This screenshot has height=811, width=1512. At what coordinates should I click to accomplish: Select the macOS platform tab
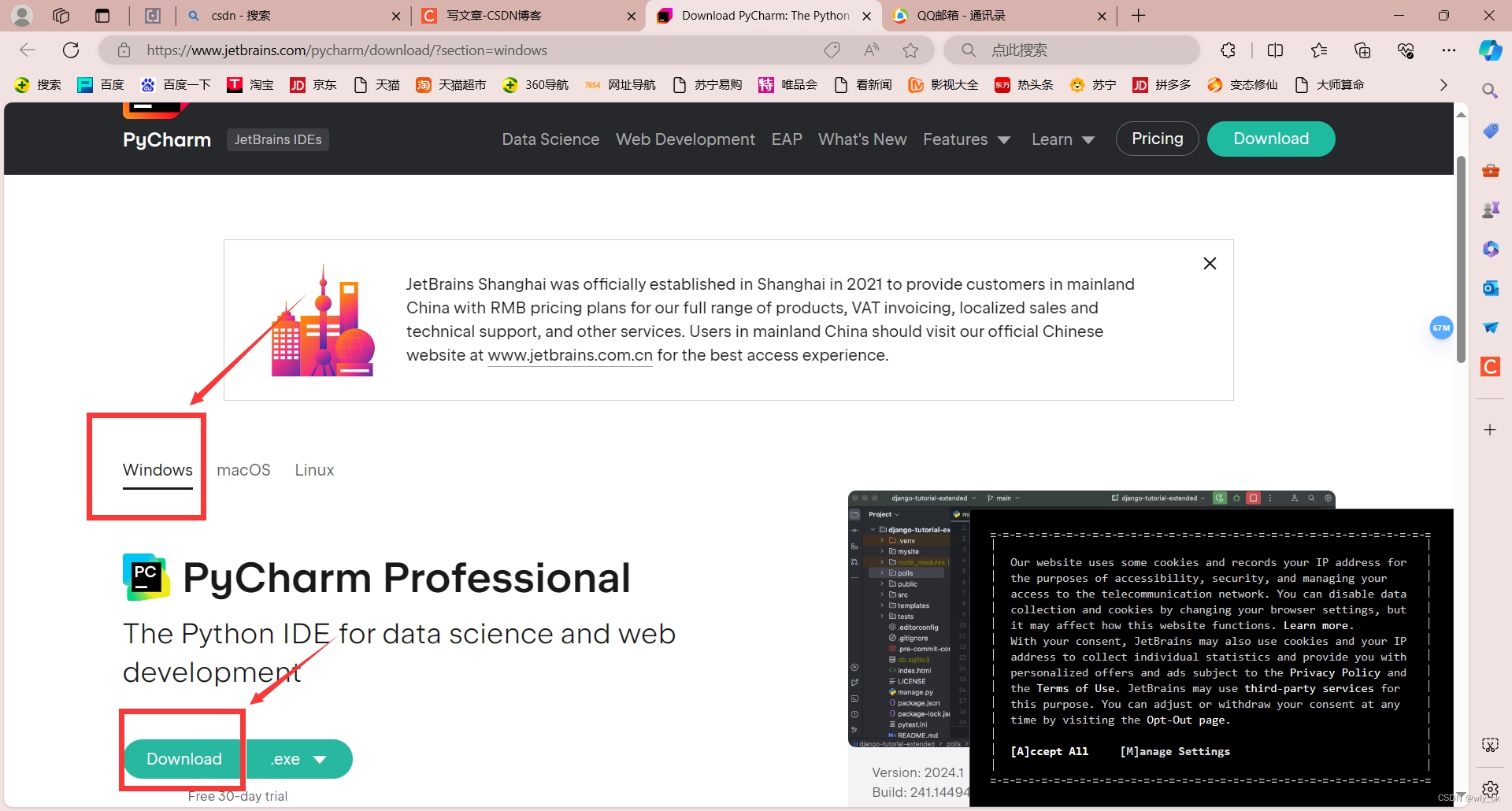[243, 470]
